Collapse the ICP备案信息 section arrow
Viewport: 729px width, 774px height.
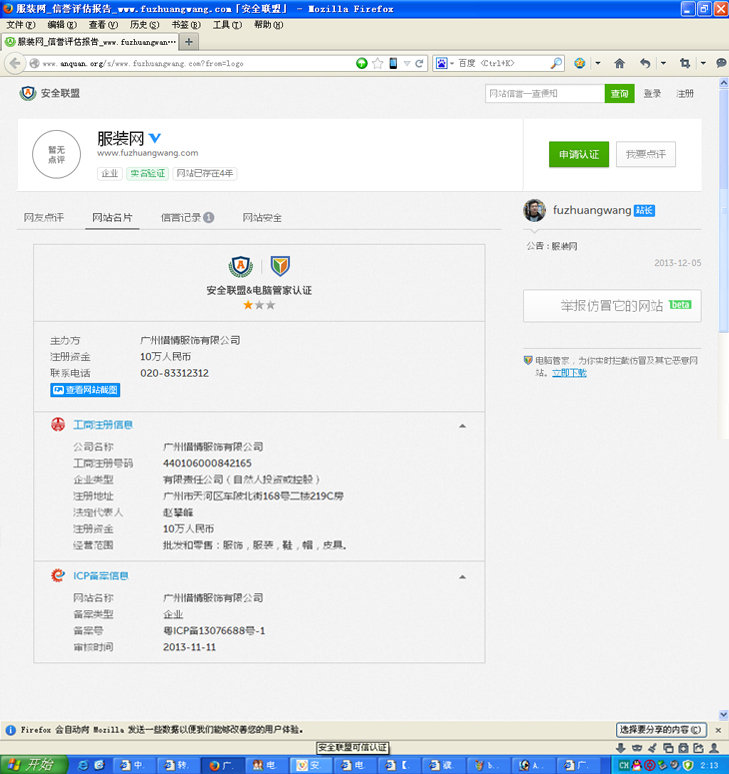[x=462, y=577]
